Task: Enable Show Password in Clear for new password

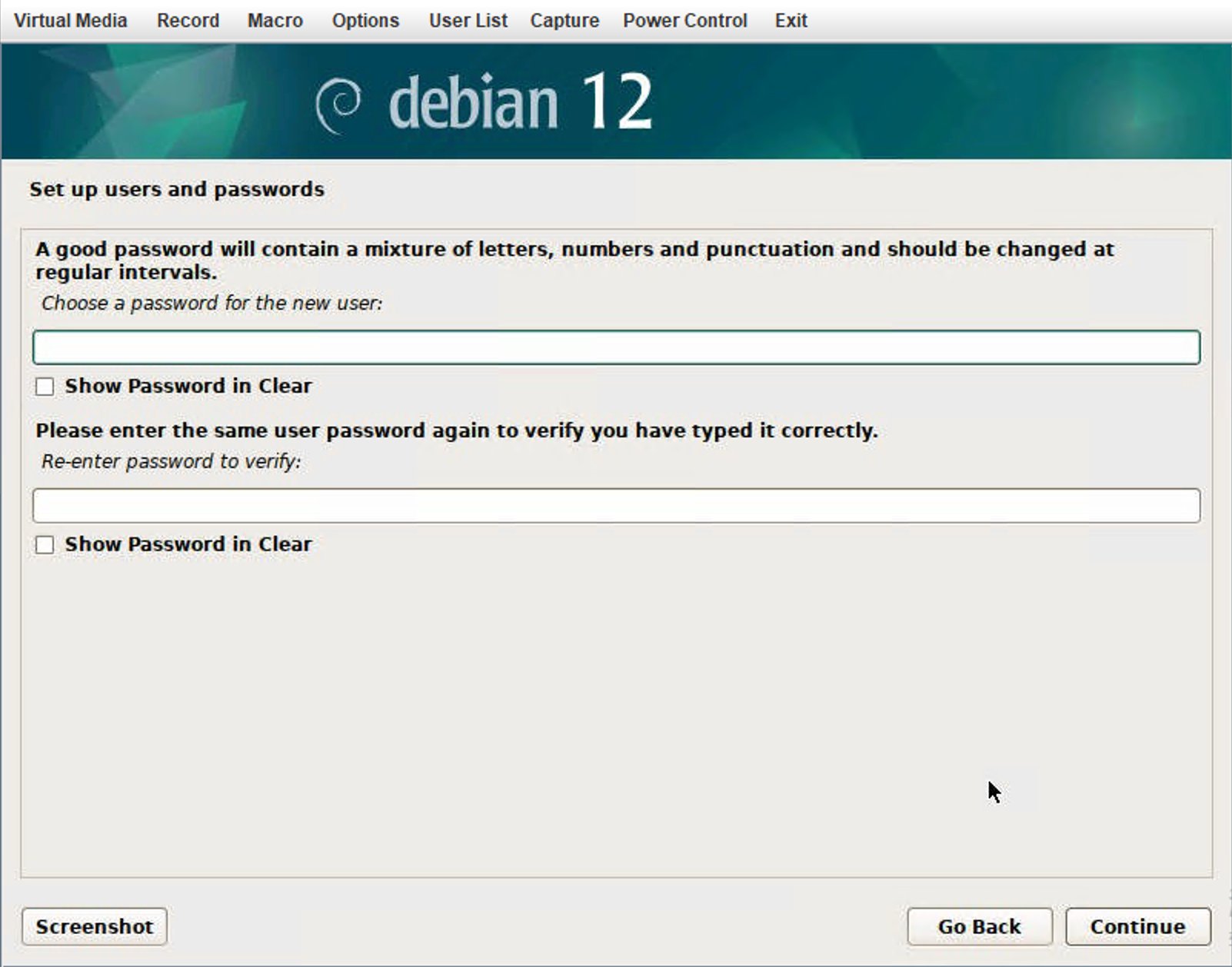Action: (x=45, y=387)
